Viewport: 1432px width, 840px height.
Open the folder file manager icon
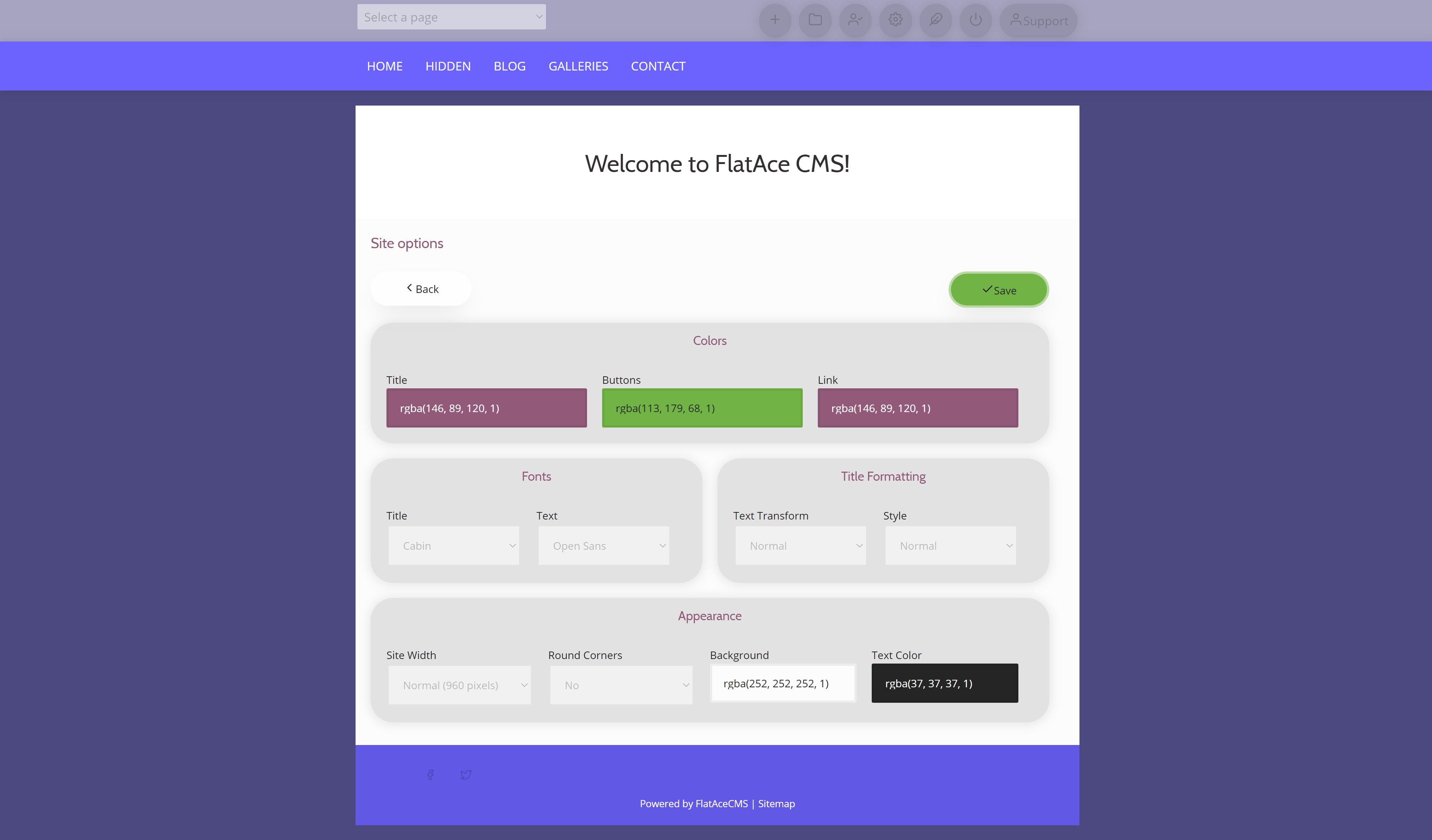click(x=815, y=20)
